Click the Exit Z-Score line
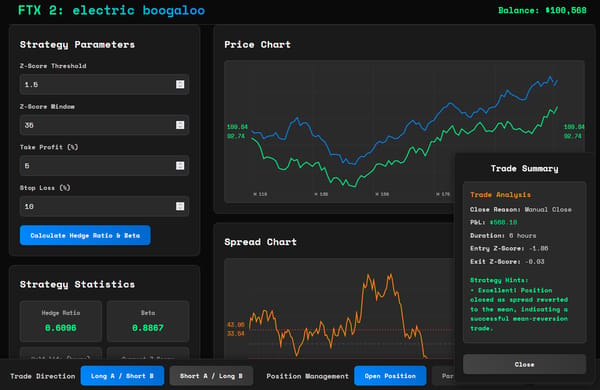Viewport: 600px width, 390px height. 507,262
